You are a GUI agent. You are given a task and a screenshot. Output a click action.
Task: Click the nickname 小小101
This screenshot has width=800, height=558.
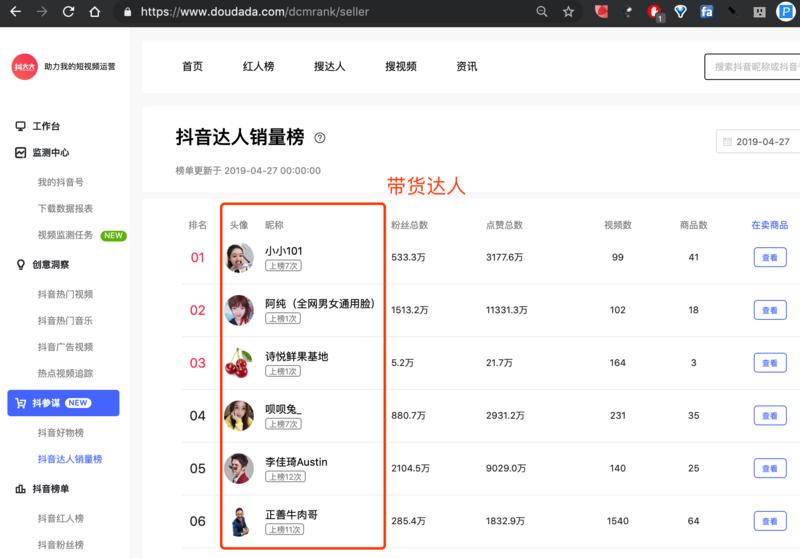coord(284,251)
